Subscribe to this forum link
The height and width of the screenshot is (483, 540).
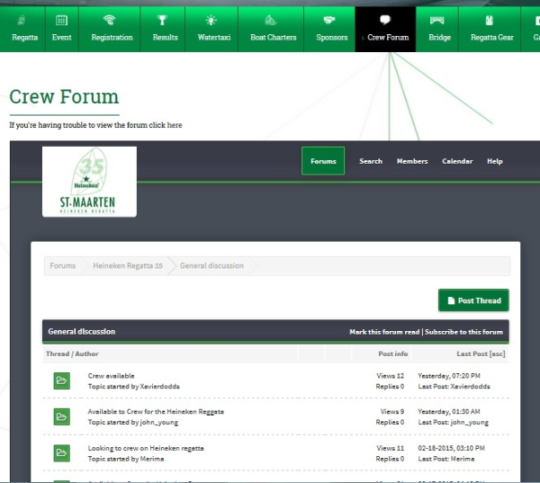click(464, 332)
